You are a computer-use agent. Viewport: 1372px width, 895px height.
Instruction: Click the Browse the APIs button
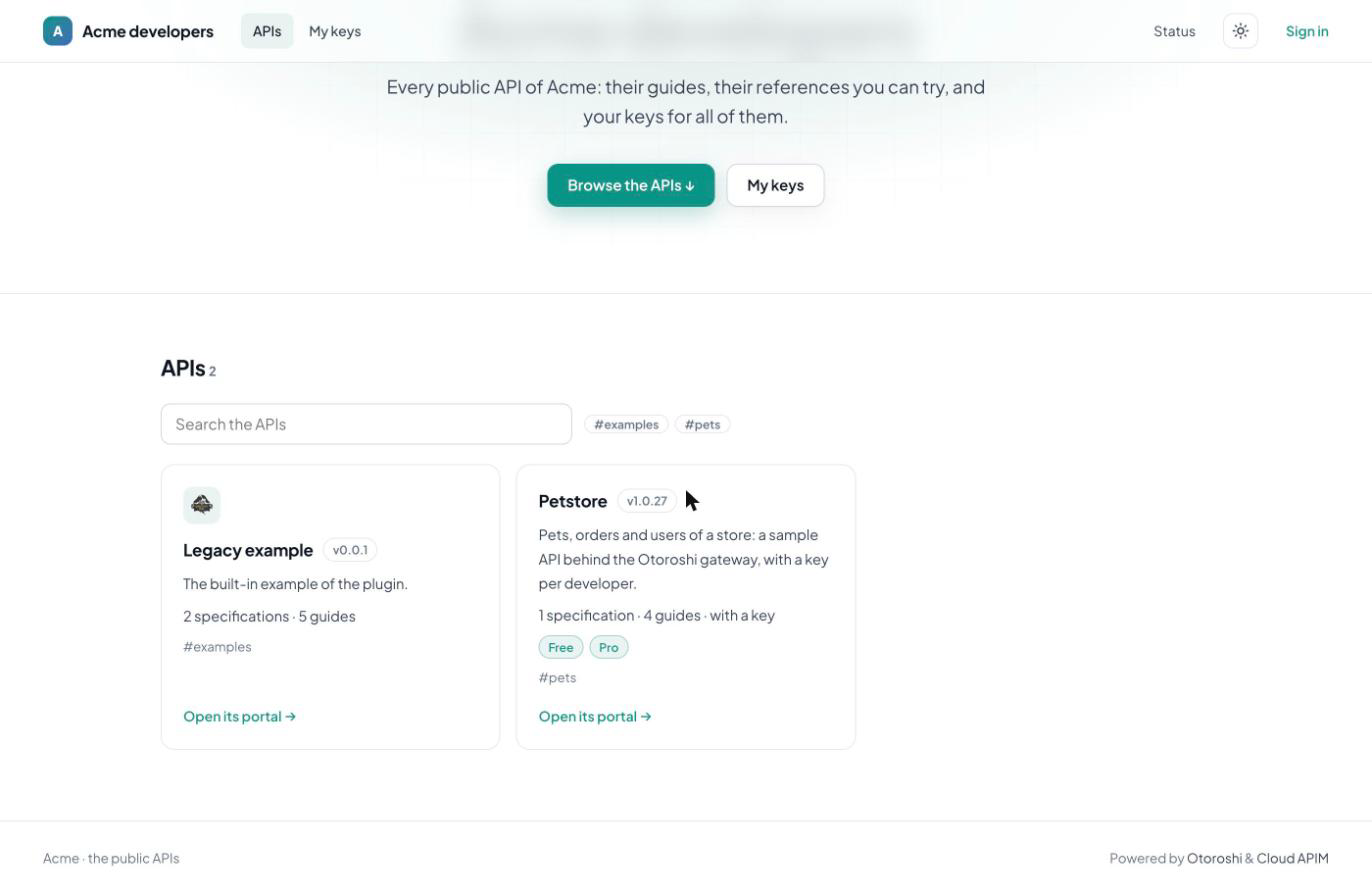pos(631,185)
